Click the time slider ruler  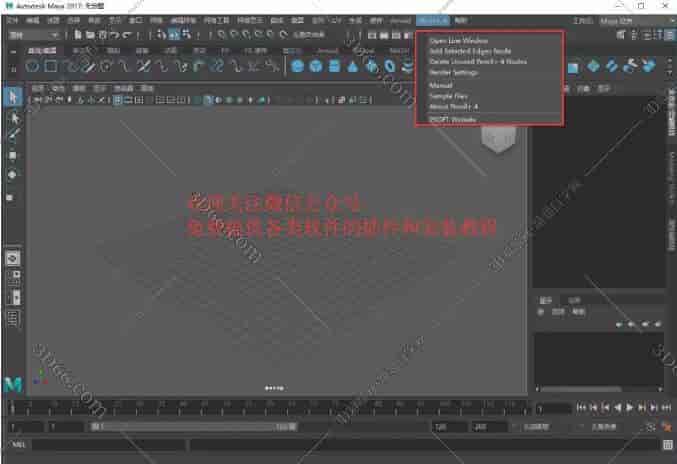269,407
